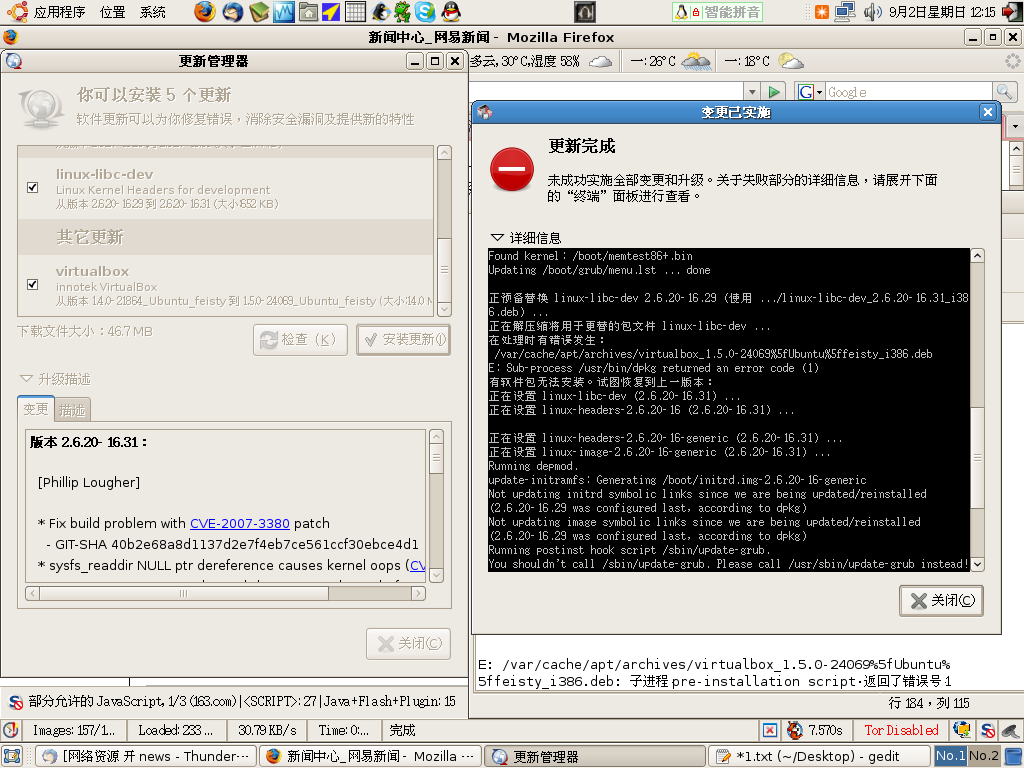Click the 下载文件大小：46.7 MB label
The width and height of the screenshot is (1024, 768).
point(85,332)
